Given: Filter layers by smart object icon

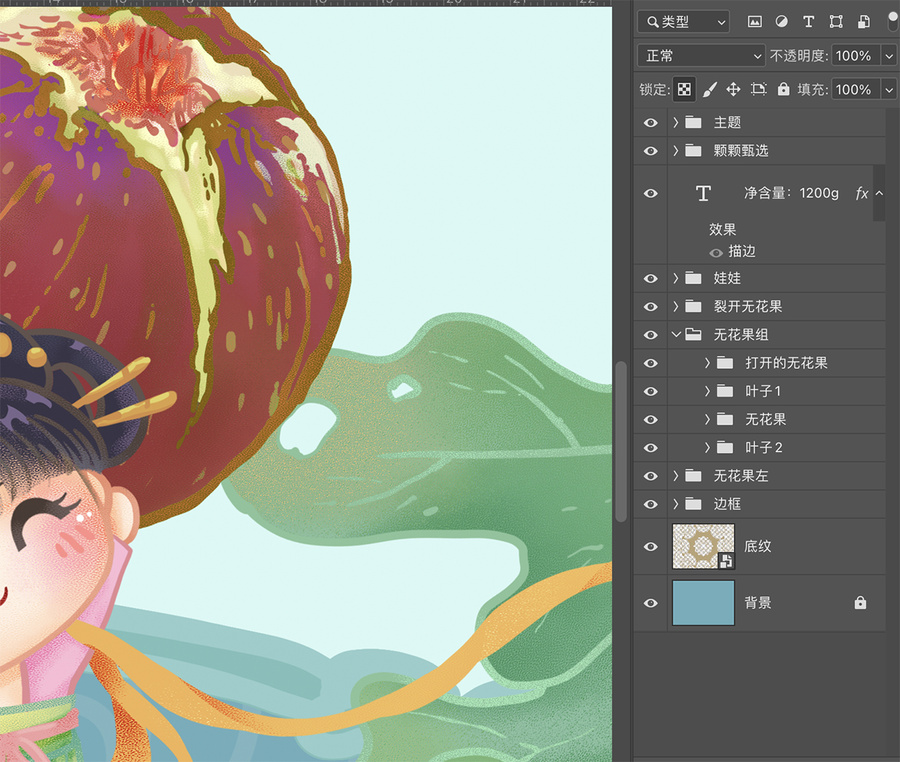Looking at the screenshot, I should [x=863, y=22].
